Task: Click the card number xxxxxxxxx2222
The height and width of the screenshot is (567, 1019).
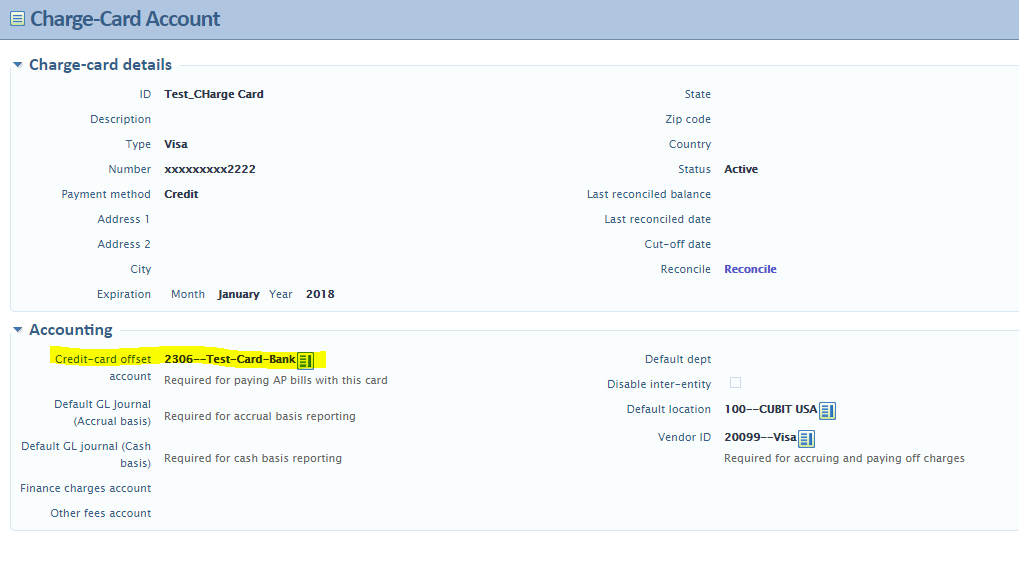Action: pyautogui.click(x=210, y=169)
